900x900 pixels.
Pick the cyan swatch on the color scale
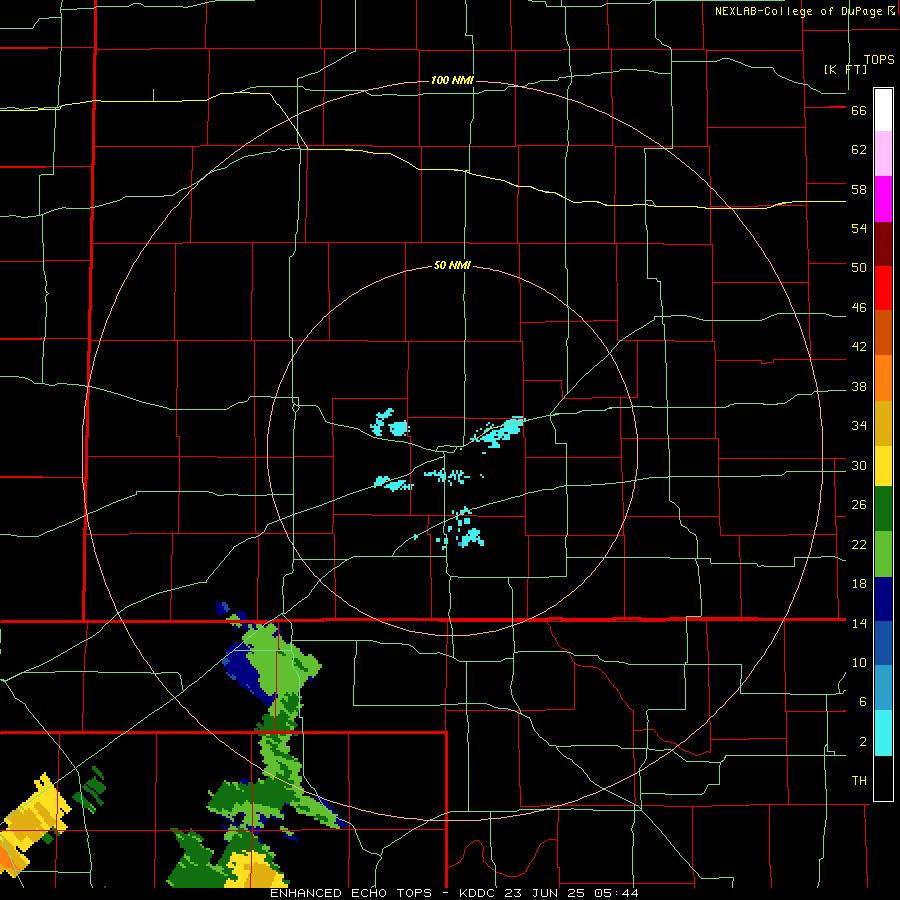883,733
